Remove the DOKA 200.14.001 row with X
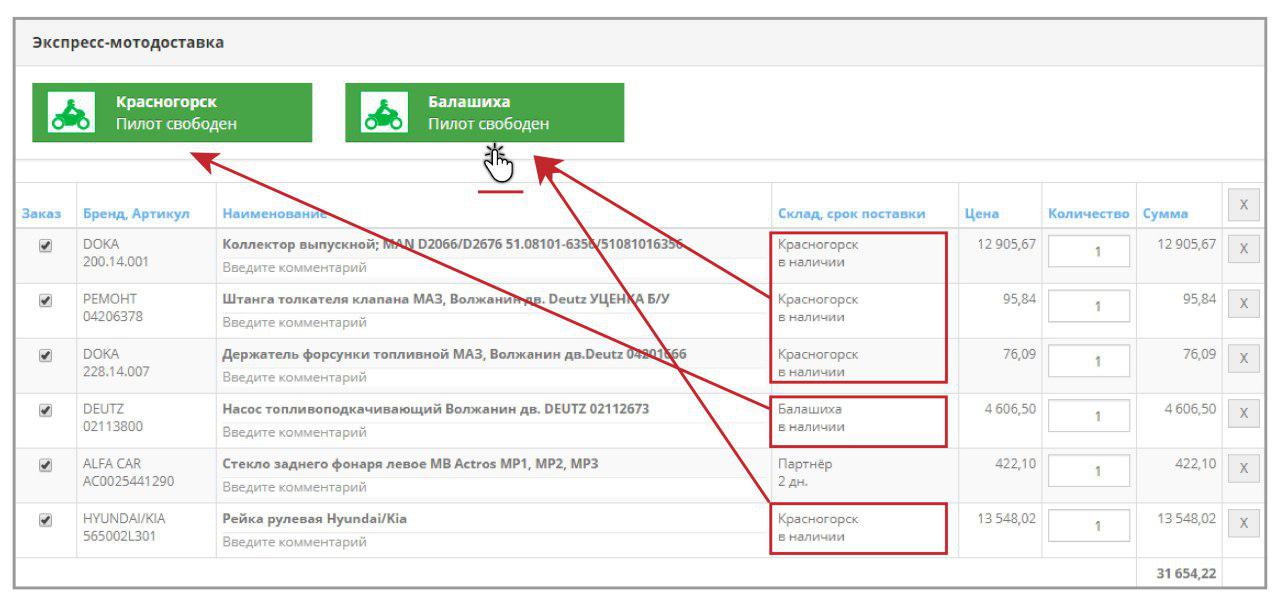This screenshot has width=1280, height=605. tap(1243, 249)
